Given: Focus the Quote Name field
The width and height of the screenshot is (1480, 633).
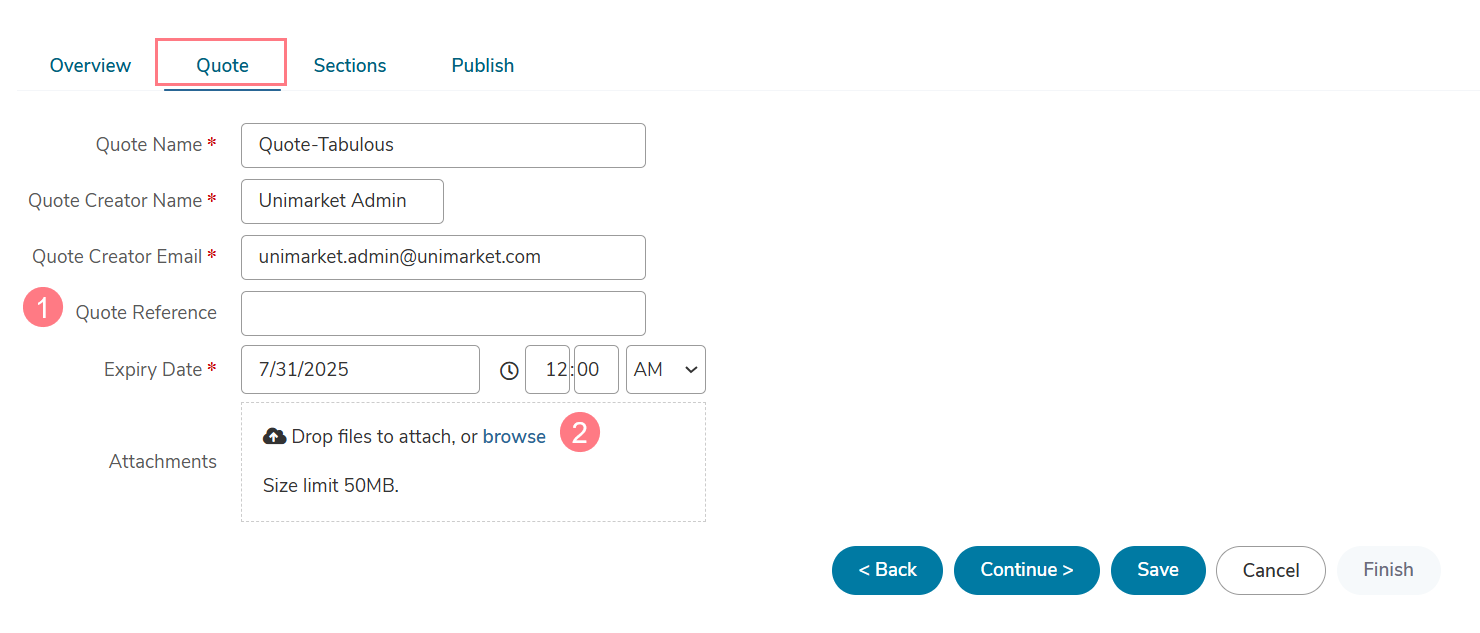Looking at the screenshot, I should click(x=443, y=145).
